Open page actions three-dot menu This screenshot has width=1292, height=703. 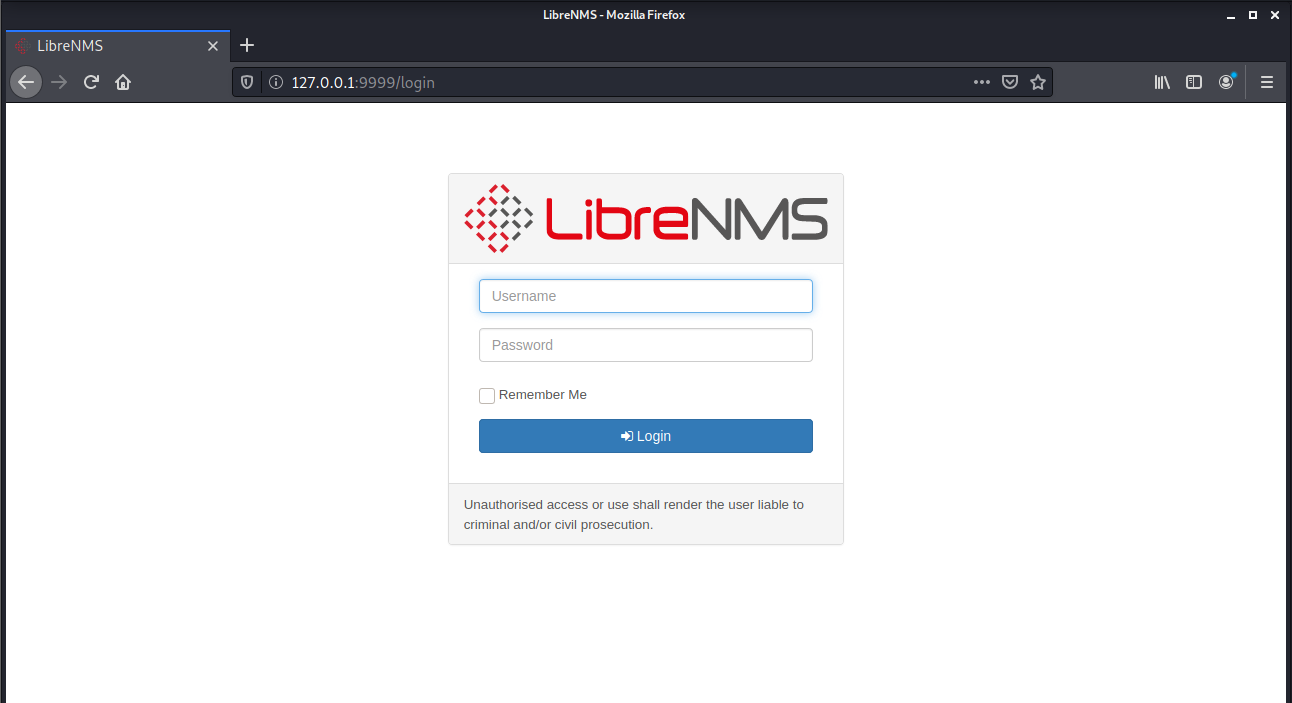click(982, 82)
